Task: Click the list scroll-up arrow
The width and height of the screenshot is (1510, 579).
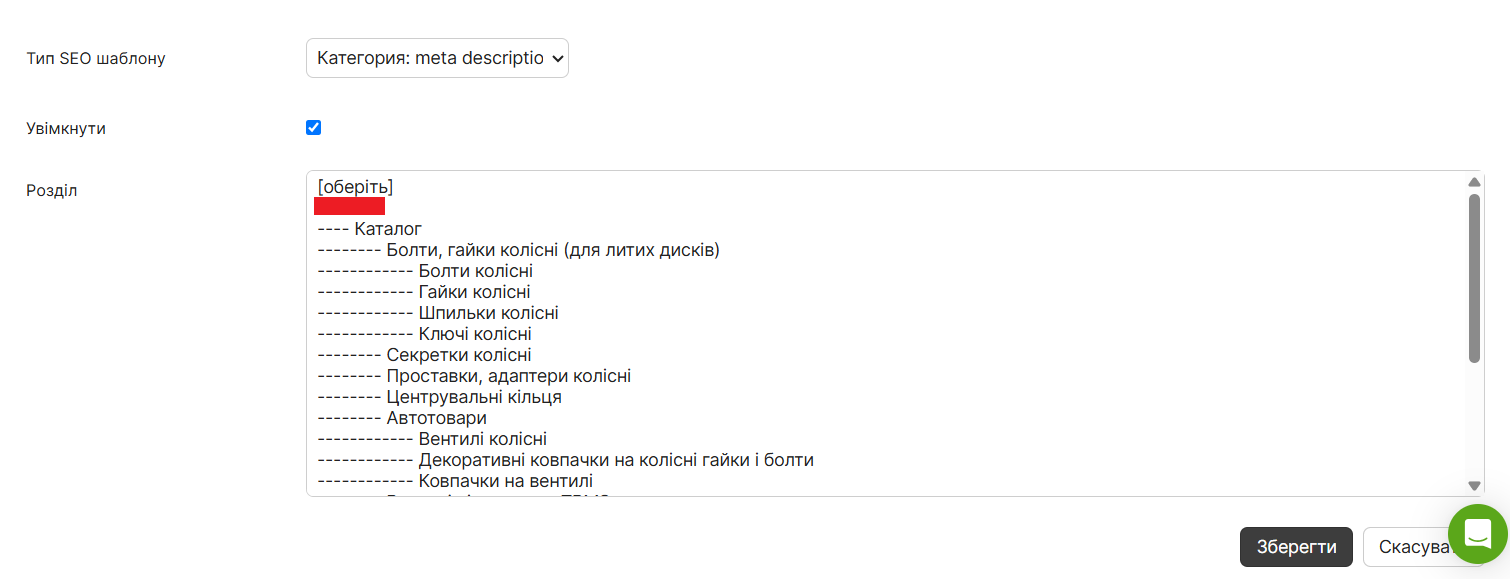Action: 1474,182
